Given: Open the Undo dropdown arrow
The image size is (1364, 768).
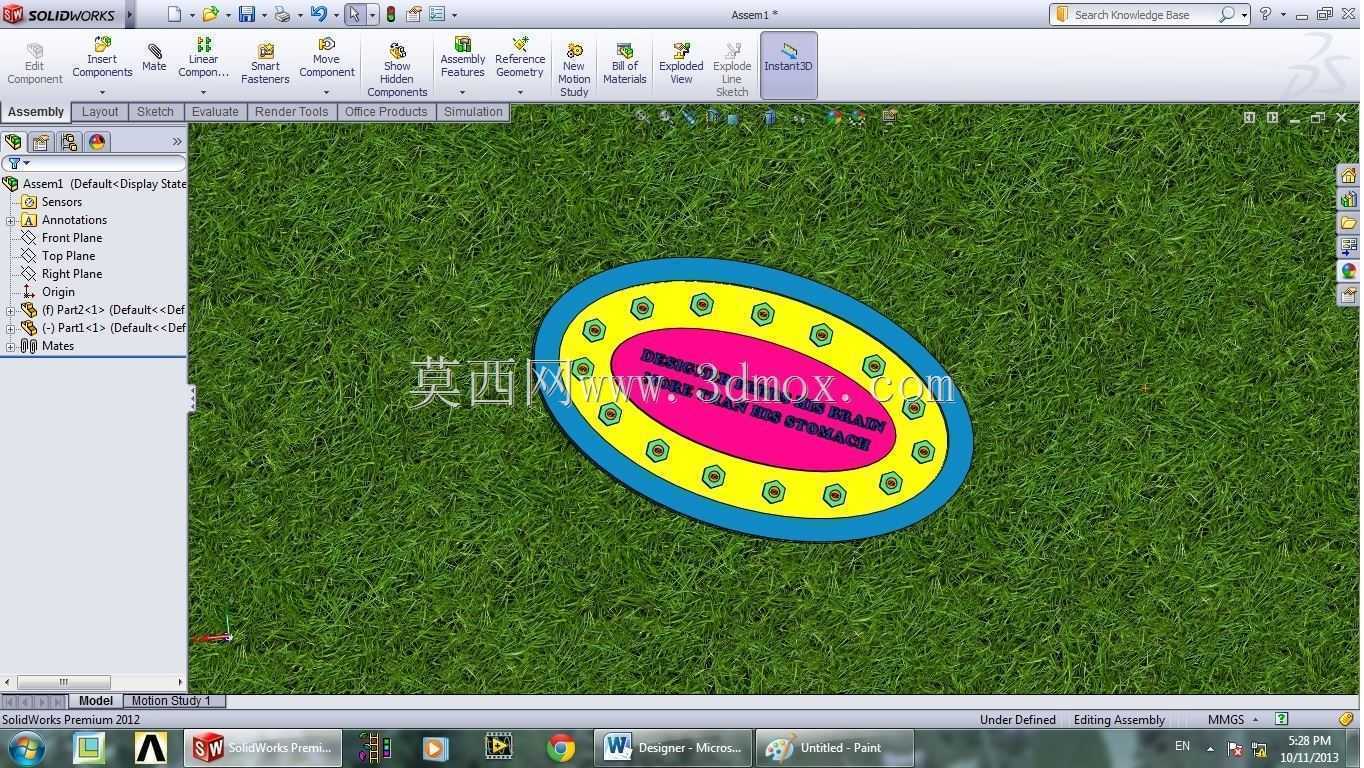Looking at the screenshot, I should click(335, 15).
